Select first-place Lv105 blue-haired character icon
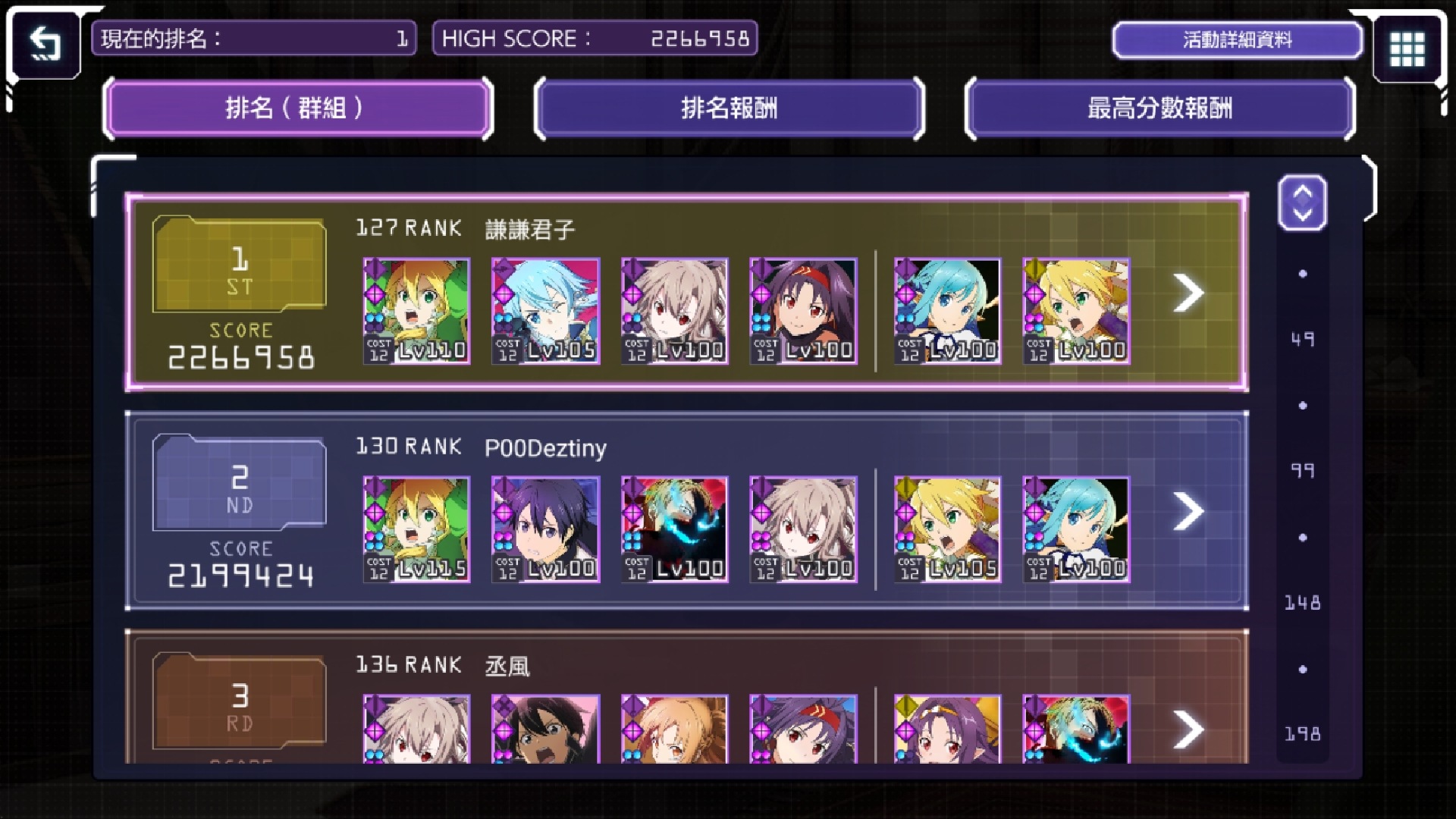Screen dimensions: 1456x819 click(545, 311)
